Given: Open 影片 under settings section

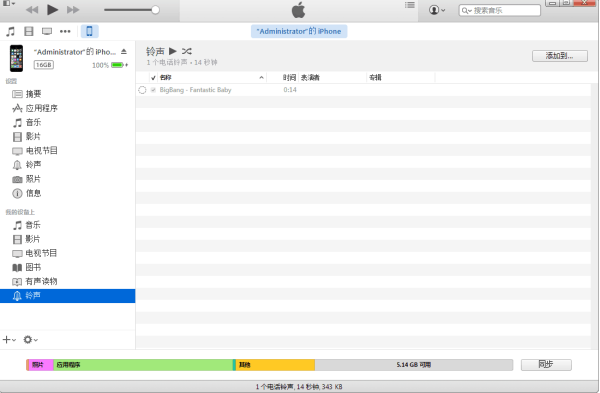Looking at the screenshot, I should pos(26,137).
